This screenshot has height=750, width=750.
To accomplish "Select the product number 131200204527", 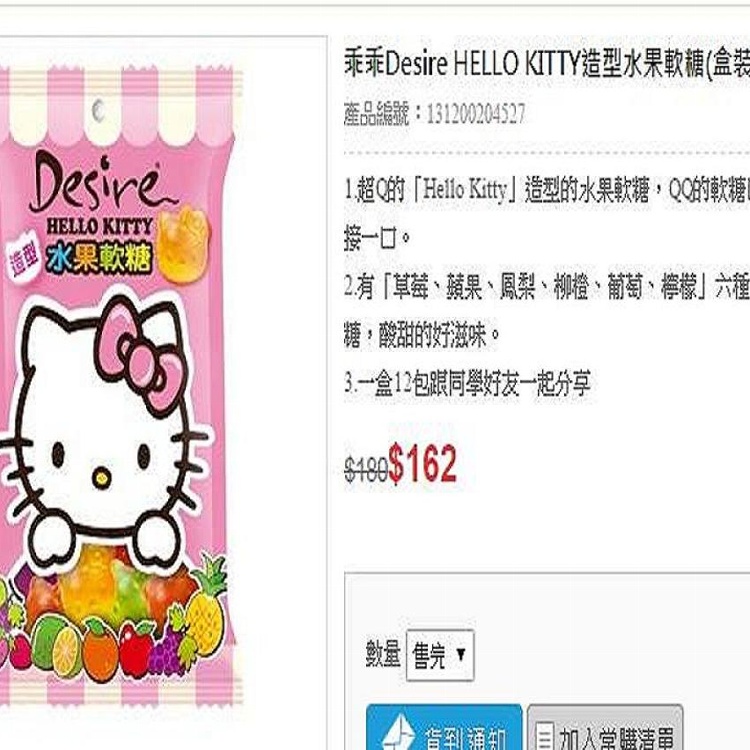I will click(x=475, y=114).
